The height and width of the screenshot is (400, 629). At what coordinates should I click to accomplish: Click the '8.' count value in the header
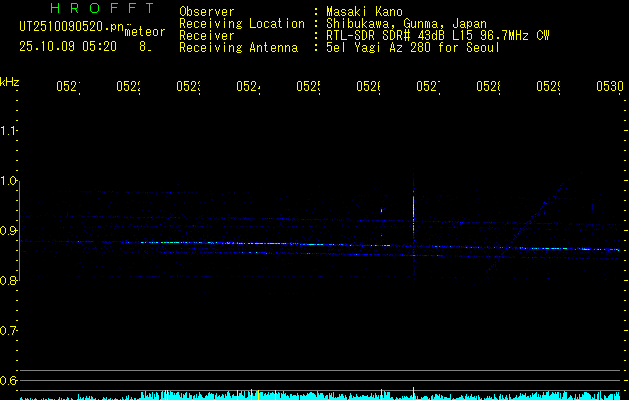tap(145, 47)
